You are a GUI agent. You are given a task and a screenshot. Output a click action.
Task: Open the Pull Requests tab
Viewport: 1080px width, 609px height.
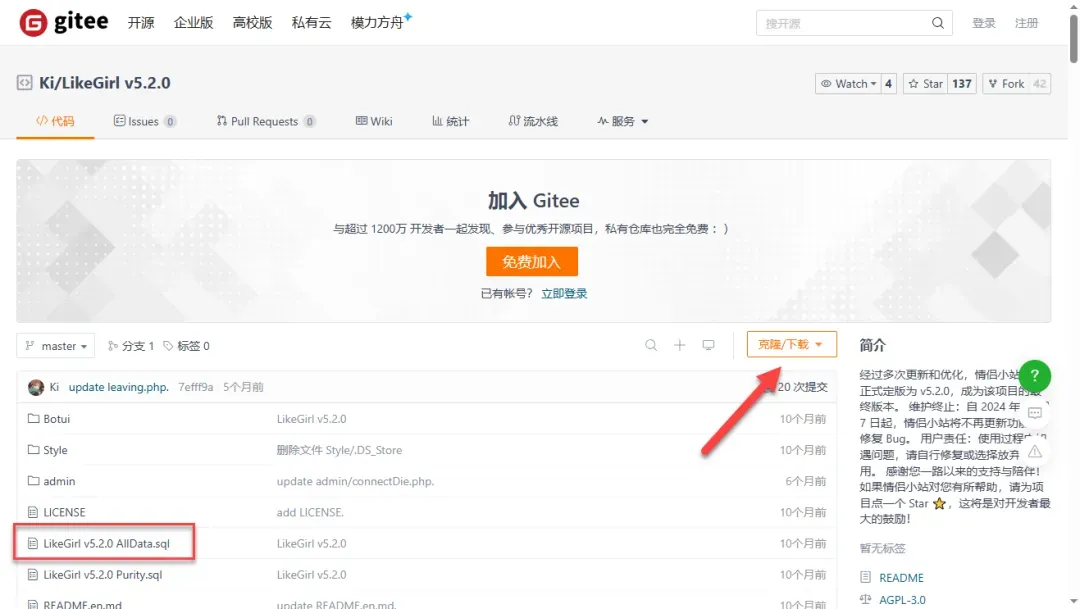click(266, 121)
